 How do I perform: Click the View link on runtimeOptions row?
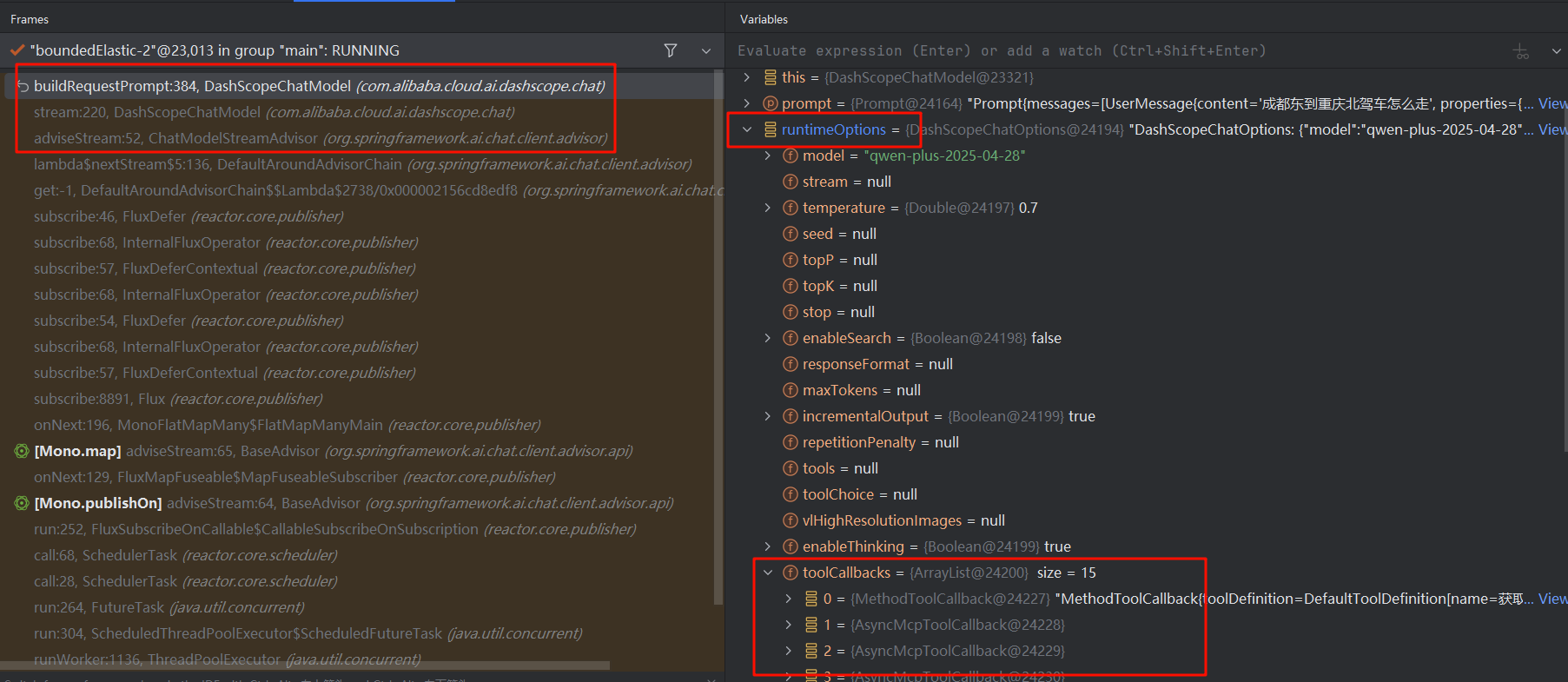click(1552, 129)
